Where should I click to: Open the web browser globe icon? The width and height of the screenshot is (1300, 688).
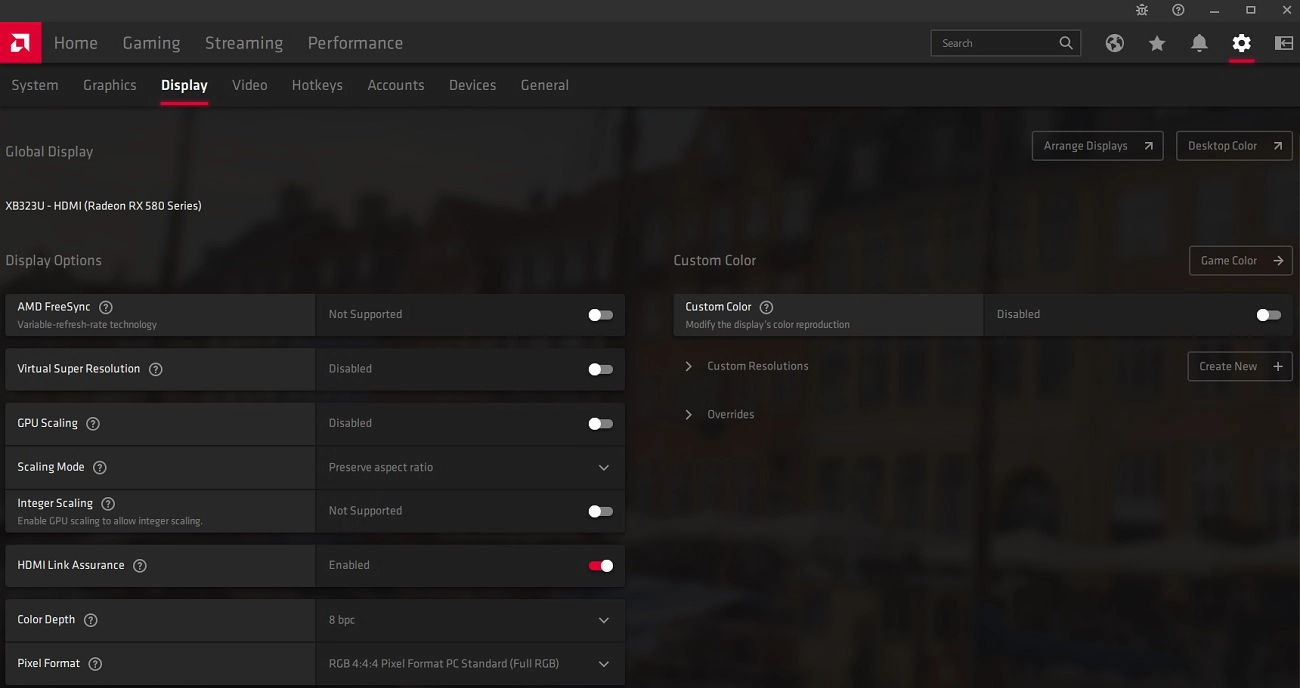click(1115, 43)
